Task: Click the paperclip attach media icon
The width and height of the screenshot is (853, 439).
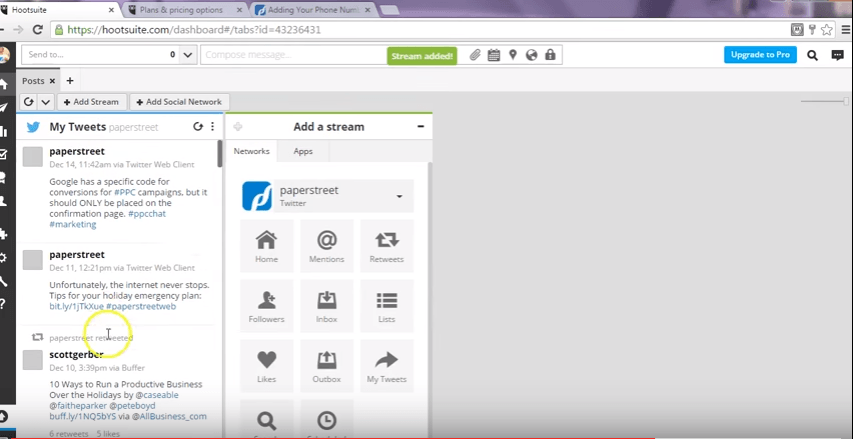Action: click(475, 55)
